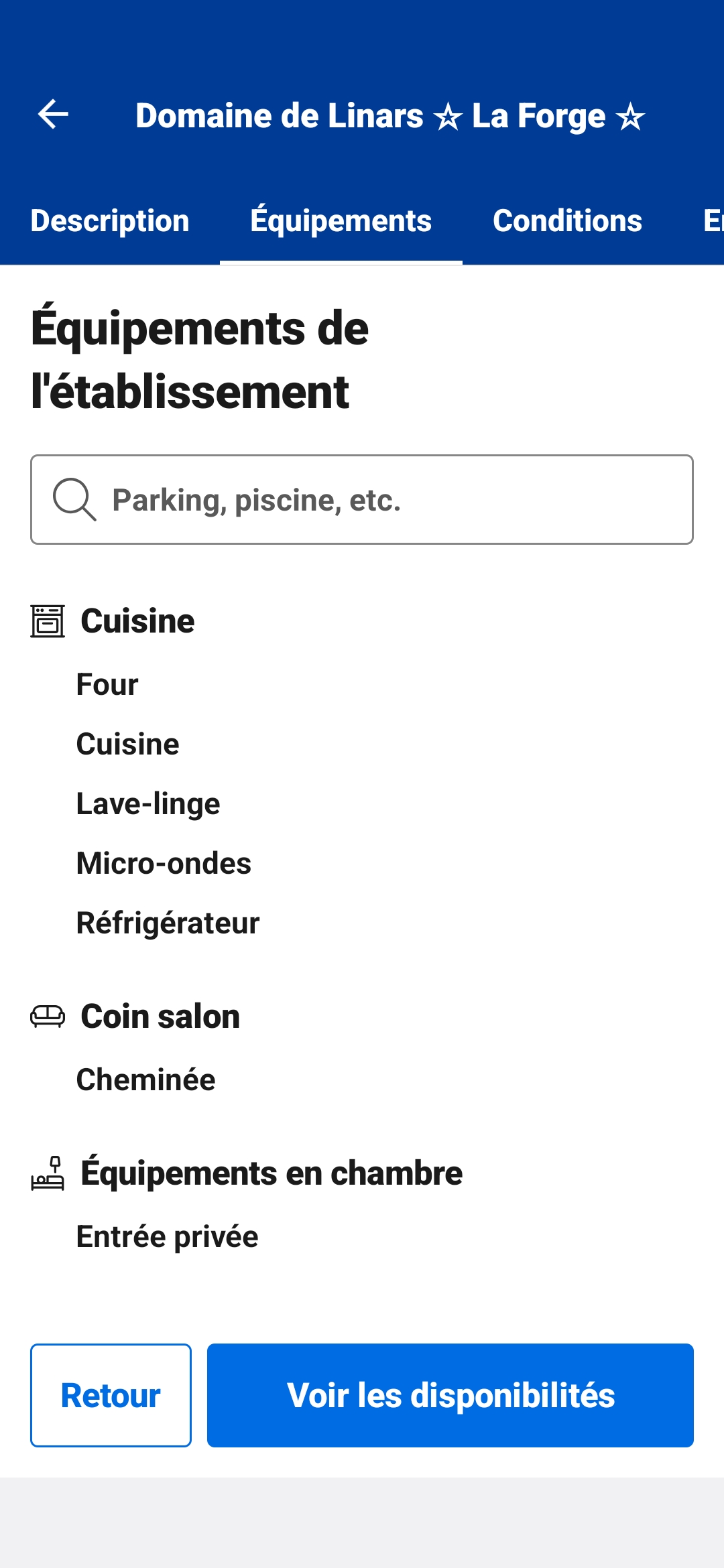Open the partially visible tab after Conditions
The width and height of the screenshot is (724, 1568).
[712, 221]
